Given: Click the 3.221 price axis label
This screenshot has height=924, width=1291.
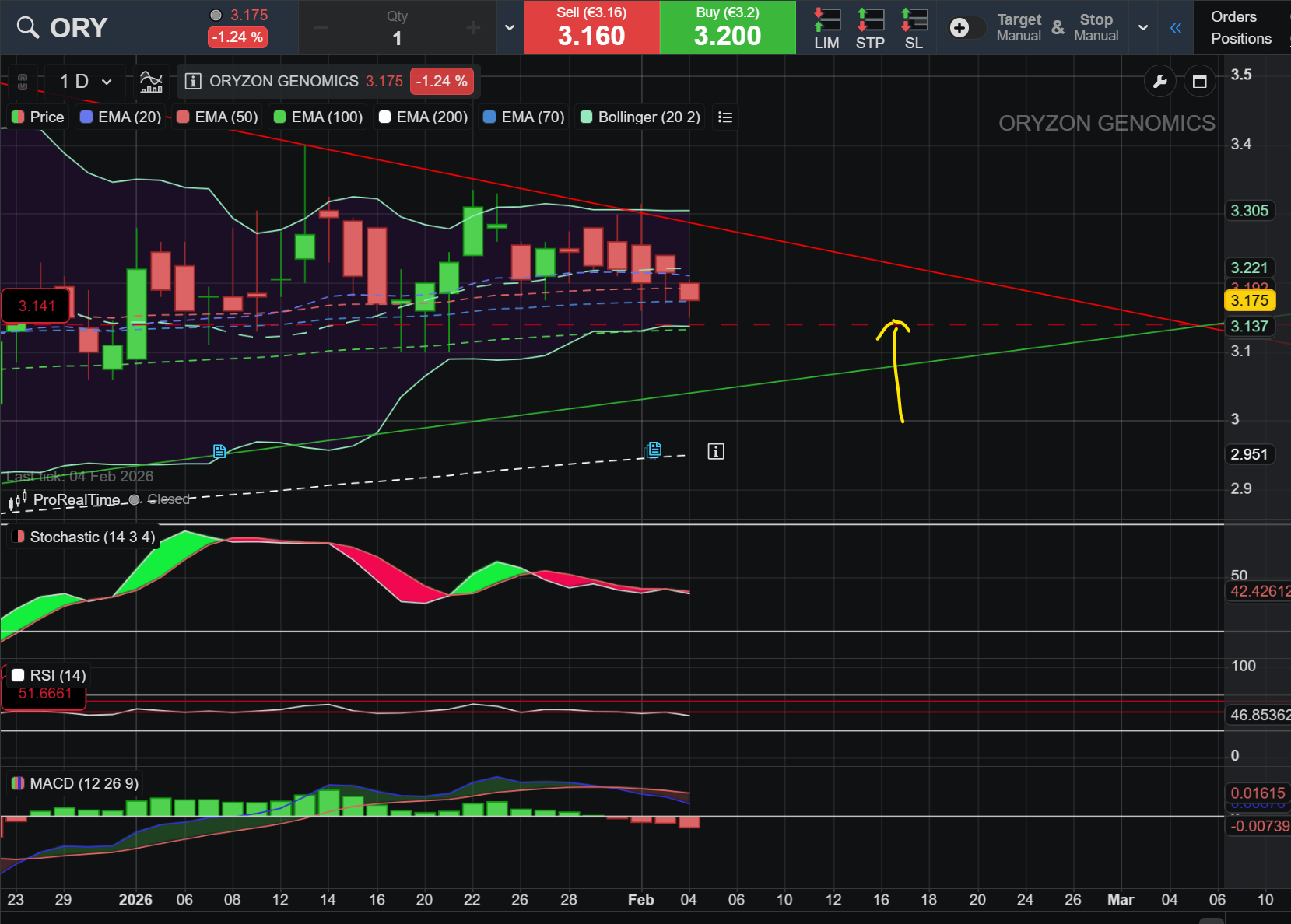Looking at the screenshot, I should (x=1249, y=268).
